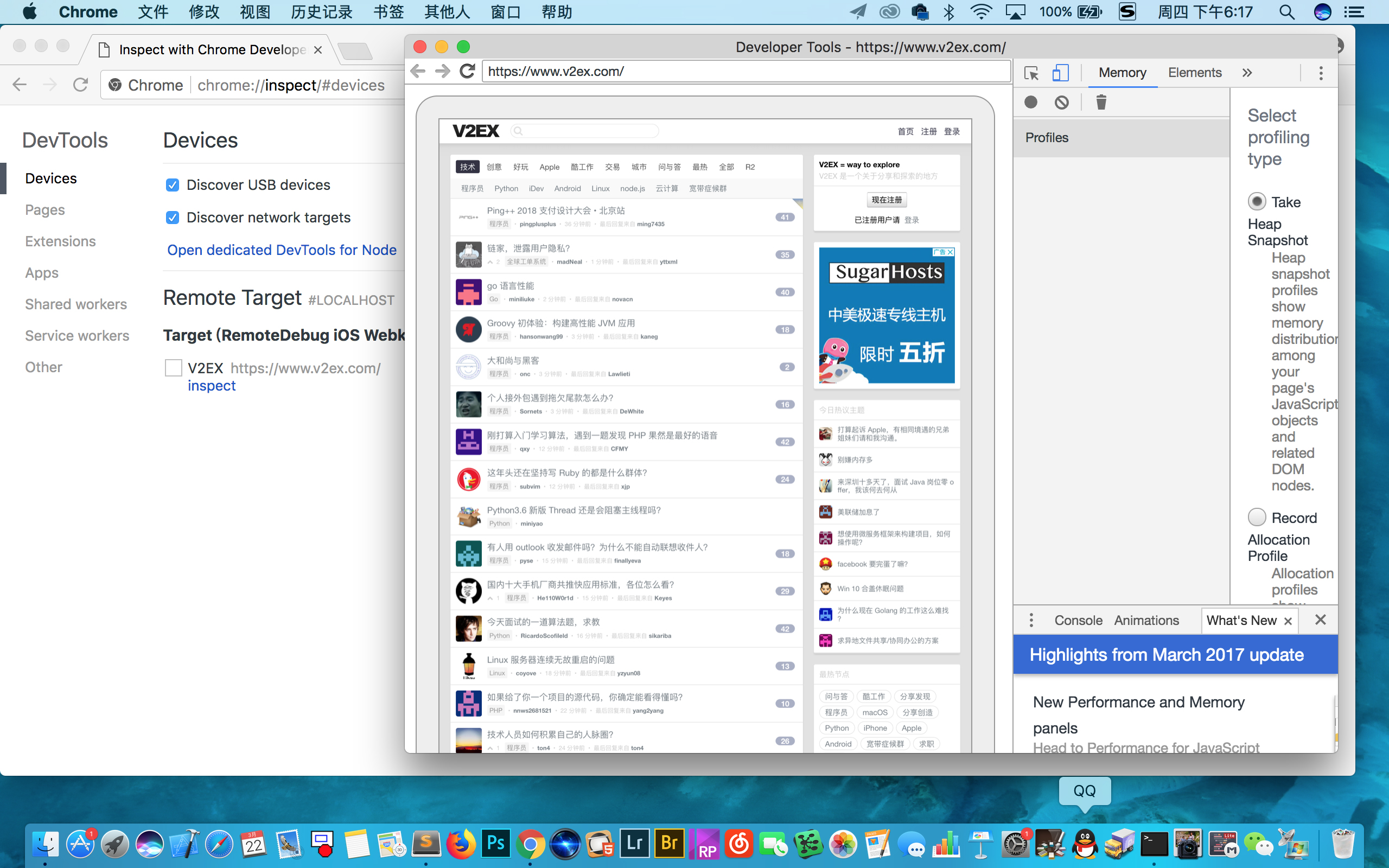Open the drawer's three-dot menu
Image resolution: width=1389 pixels, height=868 pixels.
[1031, 620]
